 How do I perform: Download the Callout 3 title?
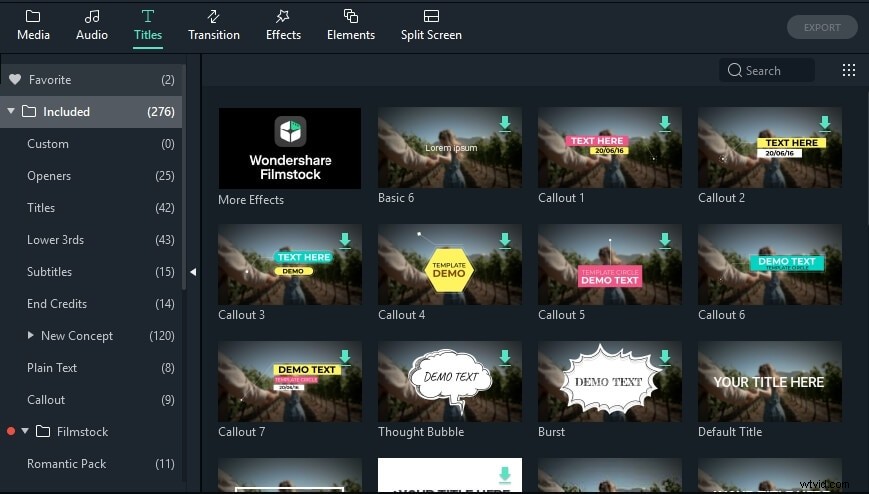[x=345, y=240]
